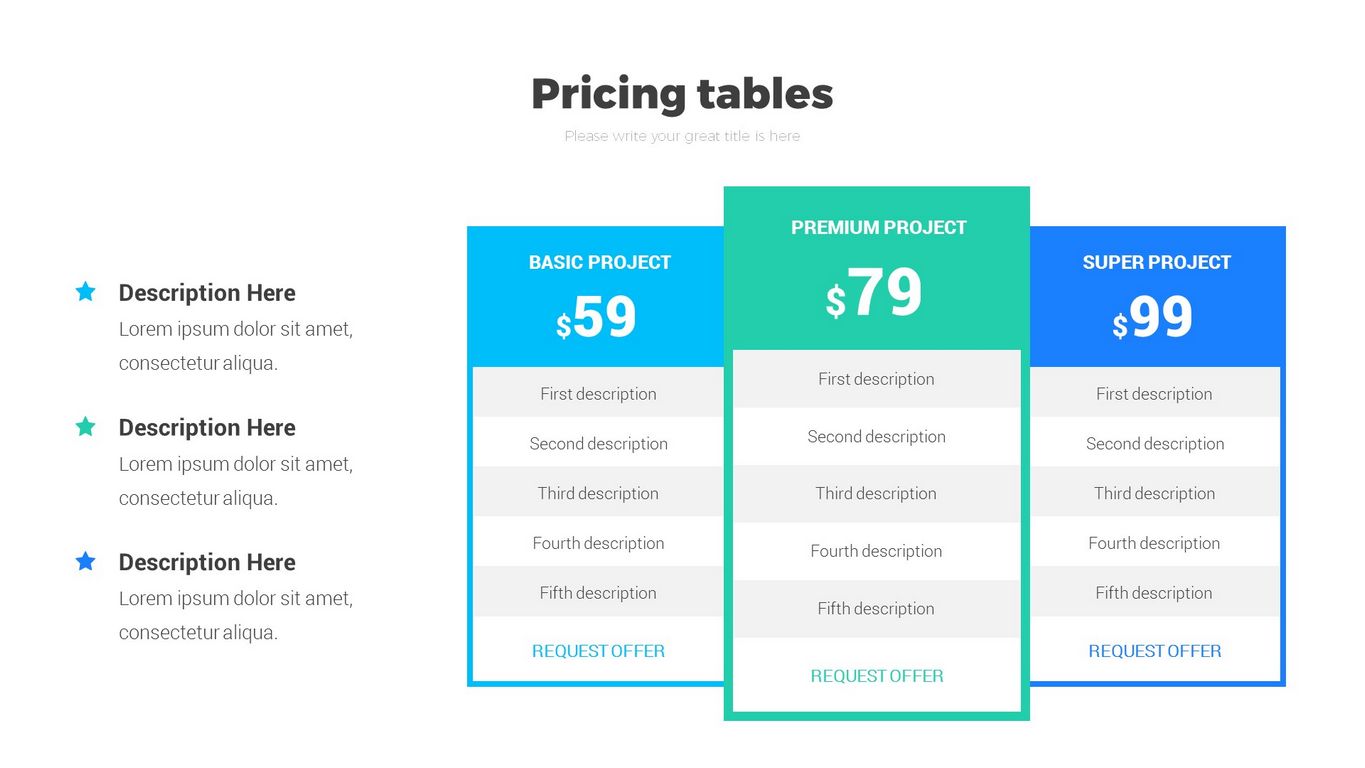
Task: Click First description in the Basic column
Action: [598, 394]
